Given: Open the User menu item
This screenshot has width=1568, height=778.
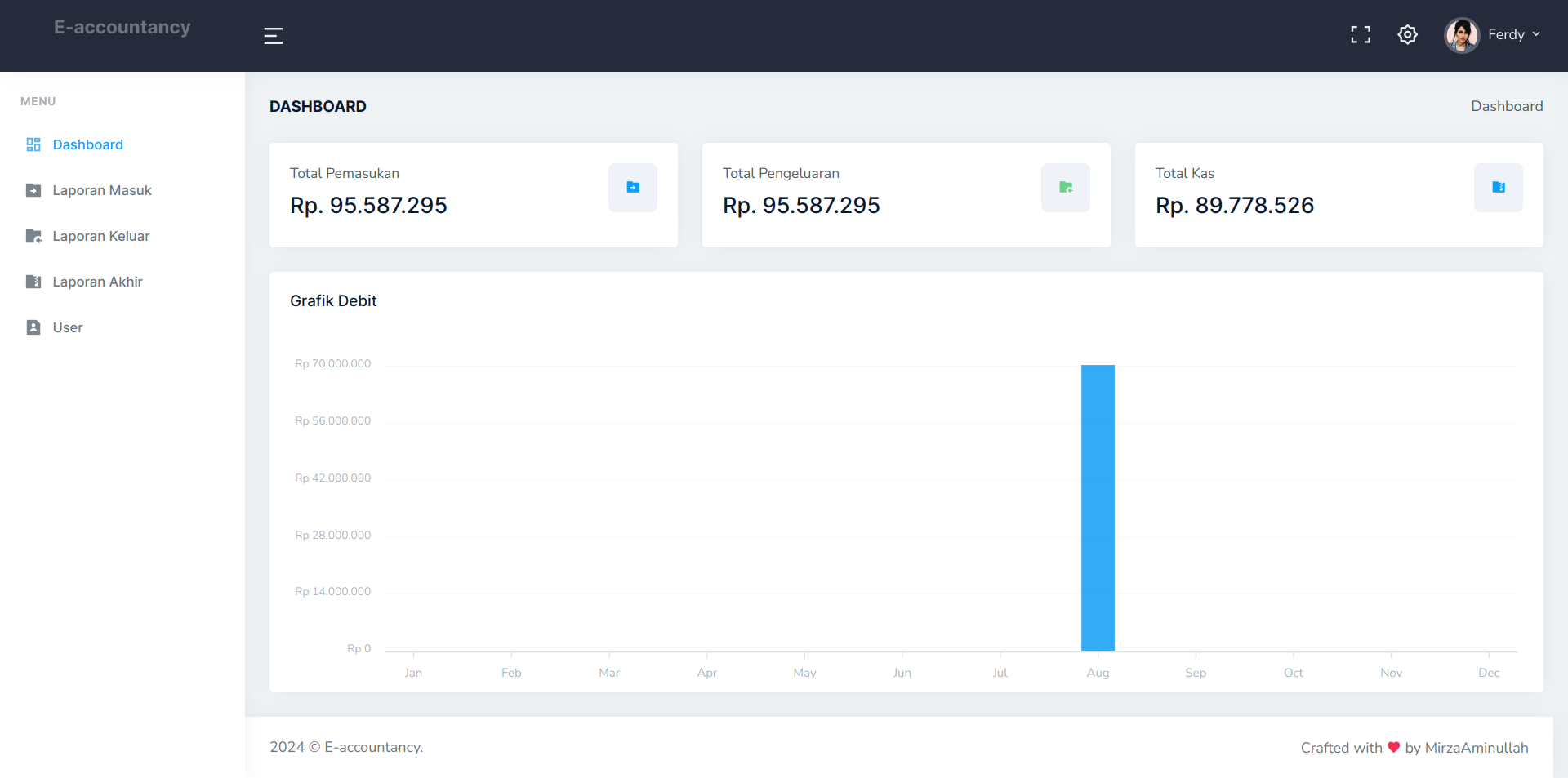Looking at the screenshot, I should click(68, 327).
